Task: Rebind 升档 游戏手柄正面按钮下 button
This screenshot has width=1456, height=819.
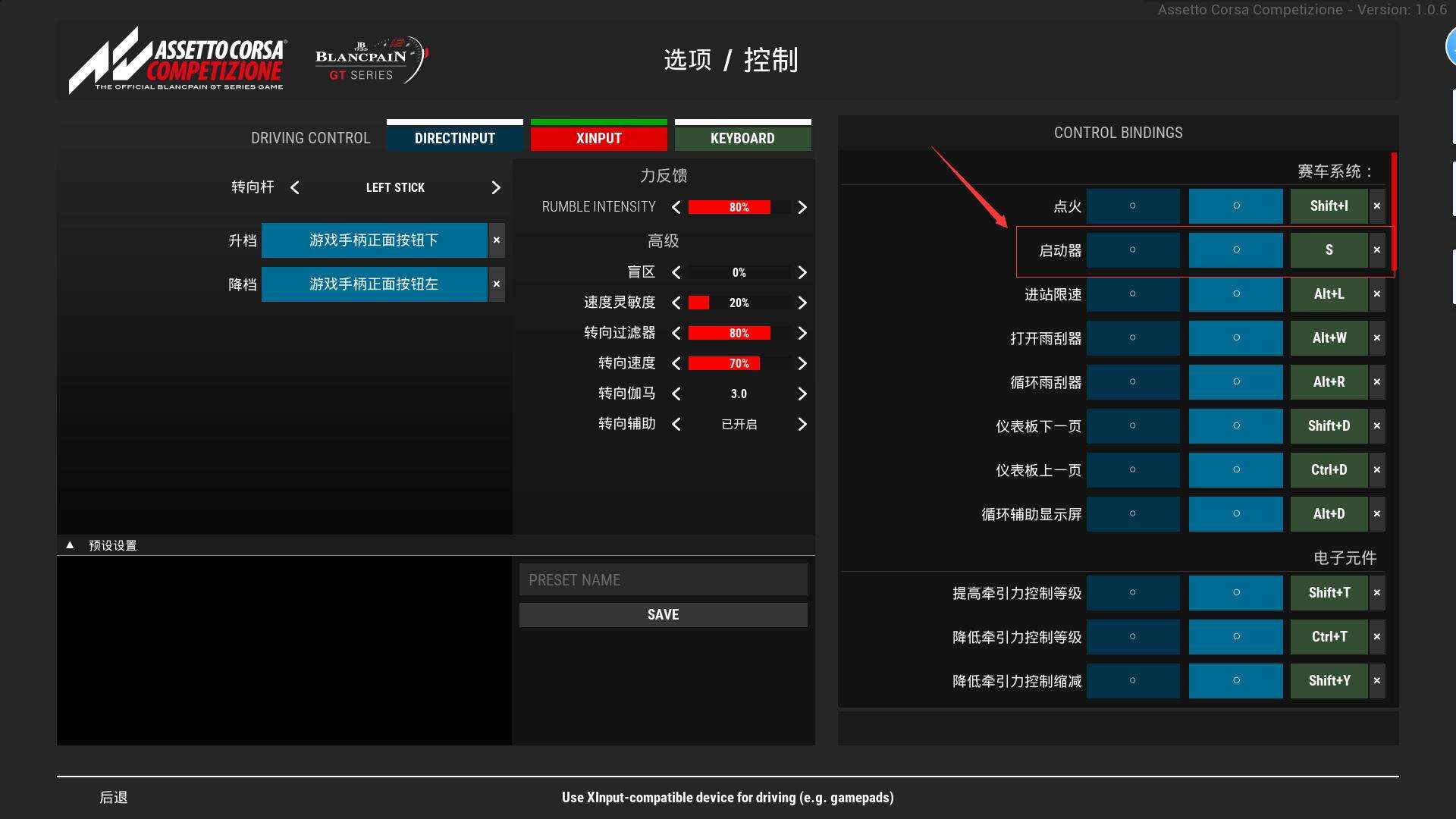Action: pyautogui.click(x=375, y=240)
